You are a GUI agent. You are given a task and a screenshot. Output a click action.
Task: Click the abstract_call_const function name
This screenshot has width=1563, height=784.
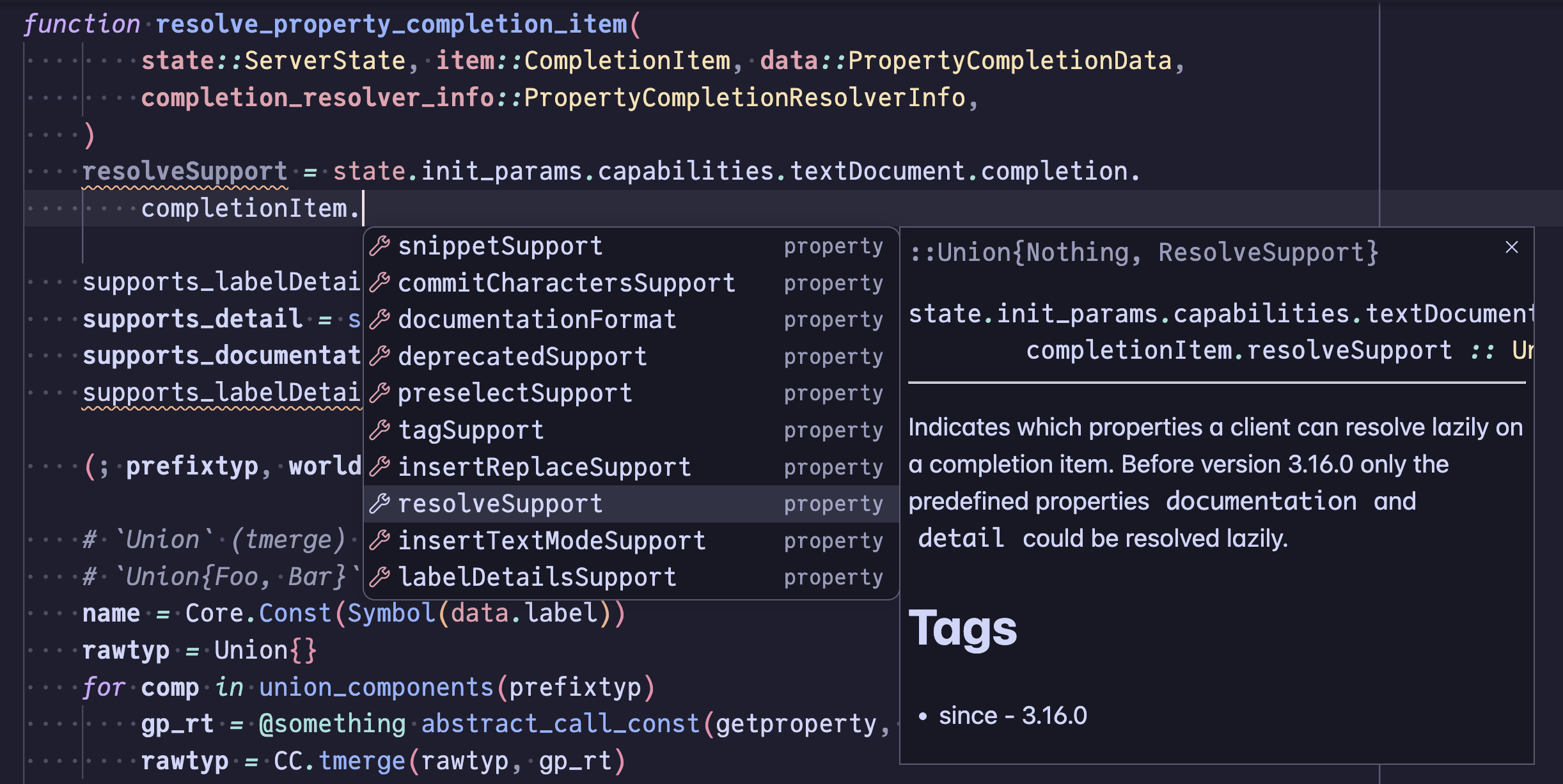(560, 724)
